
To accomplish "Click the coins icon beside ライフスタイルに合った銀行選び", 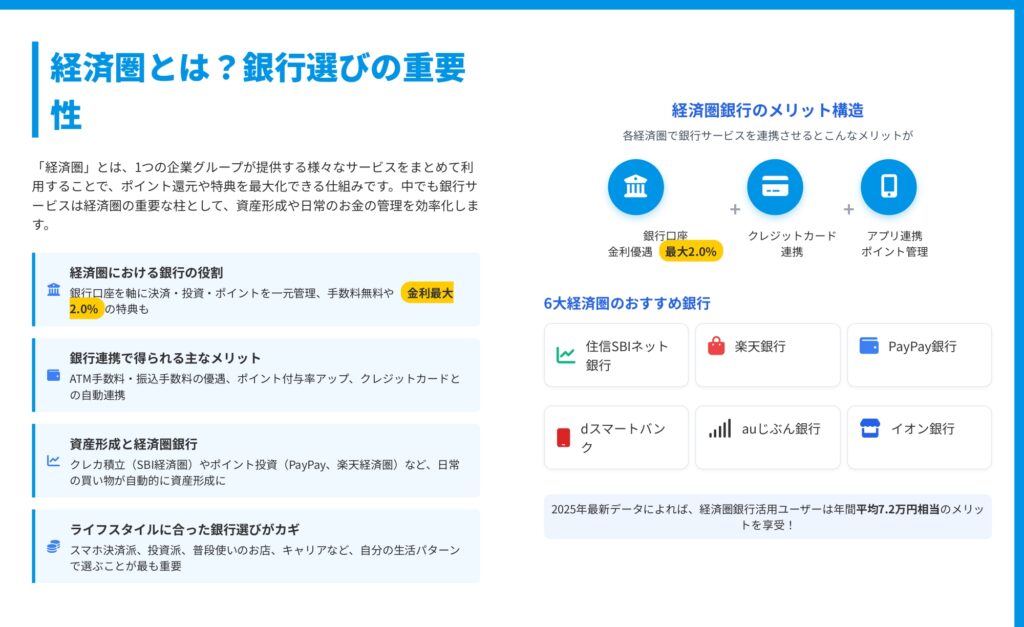I will pyautogui.click(x=53, y=546).
